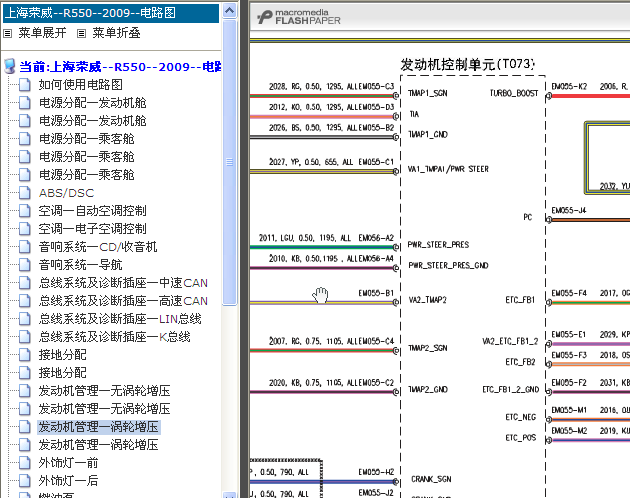The width and height of the screenshot is (630, 498).
Task: Click the TMAP1_SGN pin label
Action: (428, 93)
